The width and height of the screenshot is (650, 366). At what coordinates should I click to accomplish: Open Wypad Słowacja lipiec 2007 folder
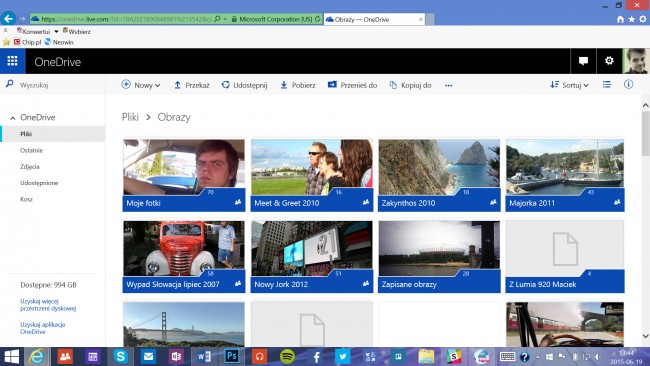pyautogui.click(x=184, y=257)
